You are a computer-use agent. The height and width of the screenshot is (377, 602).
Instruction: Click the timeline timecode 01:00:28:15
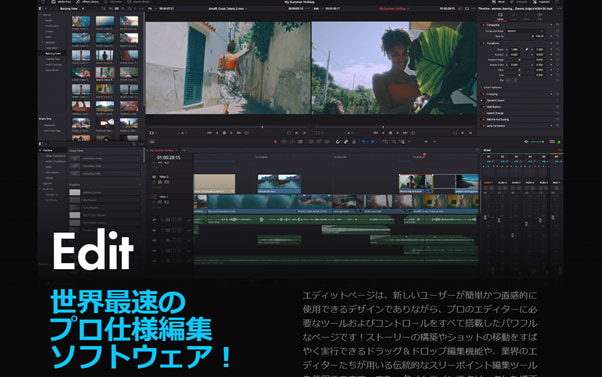coord(169,158)
